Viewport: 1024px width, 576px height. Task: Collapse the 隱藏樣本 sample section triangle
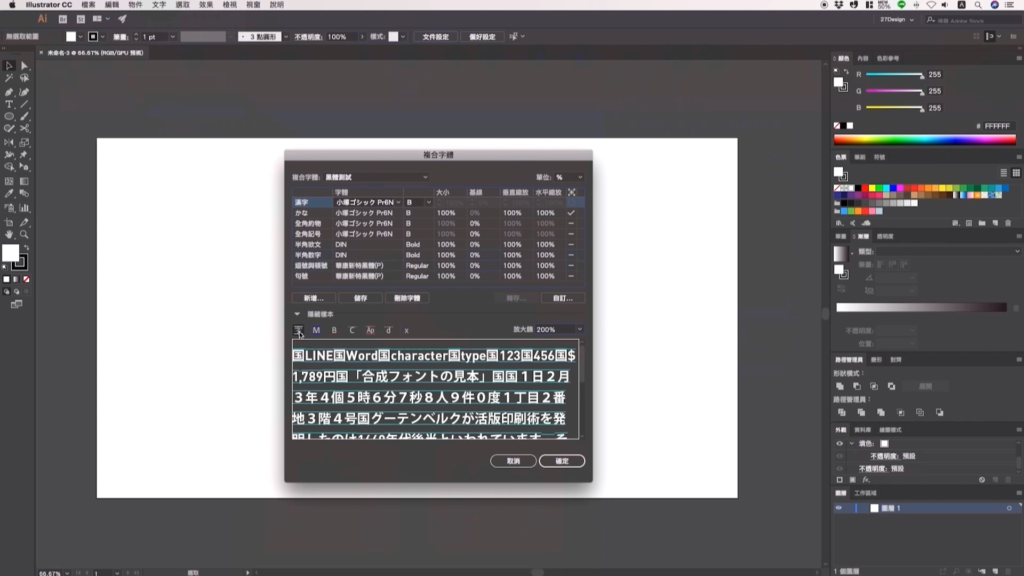pyautogui.click(x=296, y=314)
